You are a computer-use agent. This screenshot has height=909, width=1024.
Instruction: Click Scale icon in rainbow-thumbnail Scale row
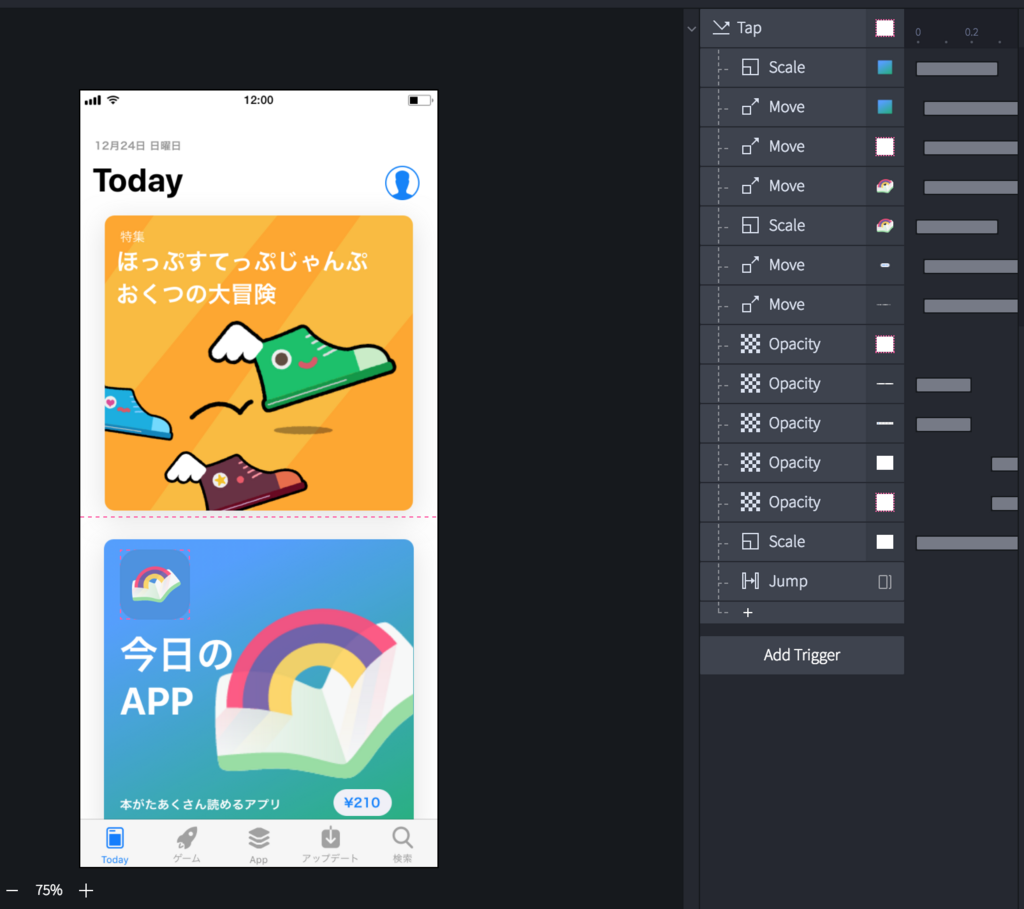click(x=750, y=225)
